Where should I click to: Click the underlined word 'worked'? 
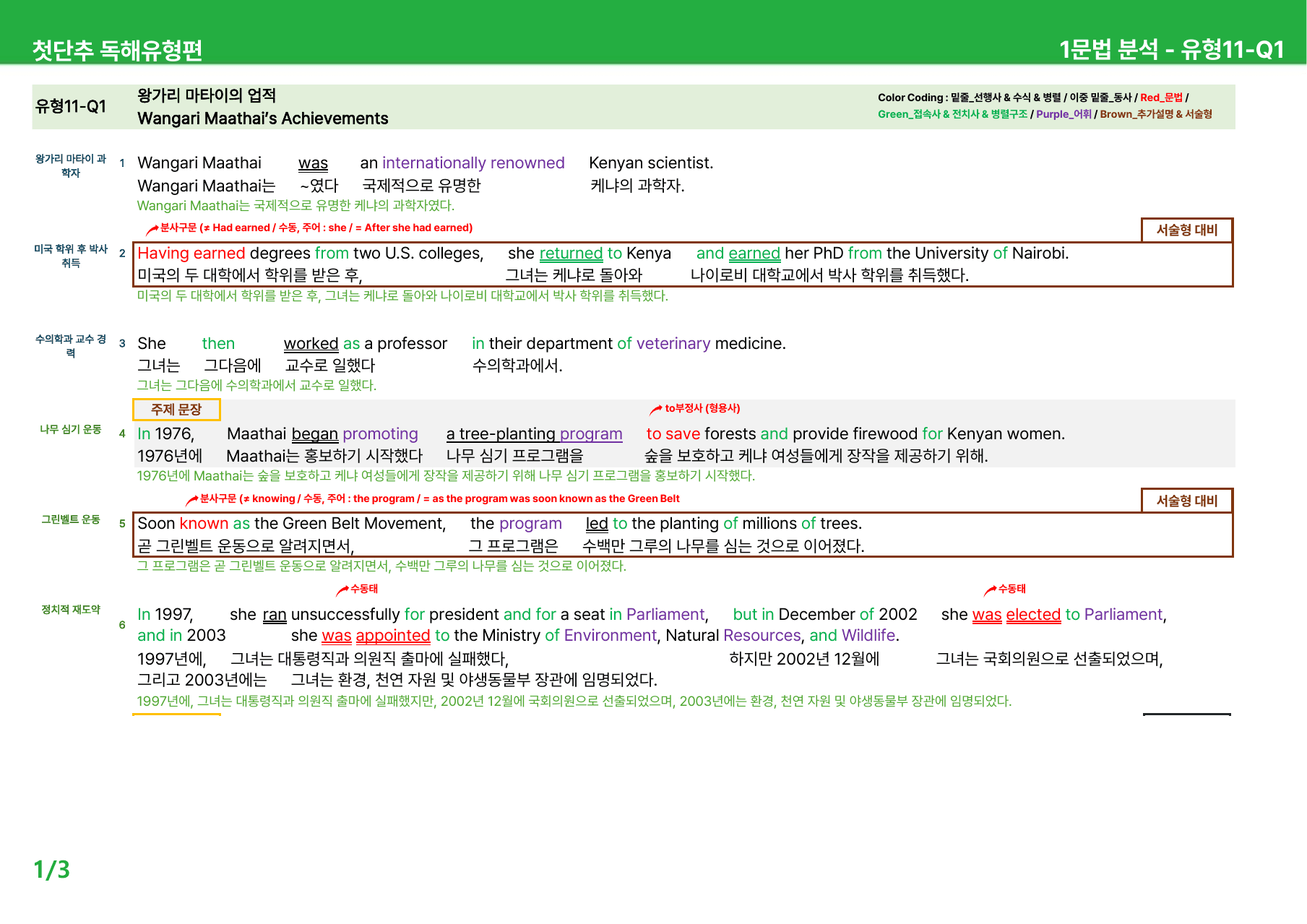311,344
